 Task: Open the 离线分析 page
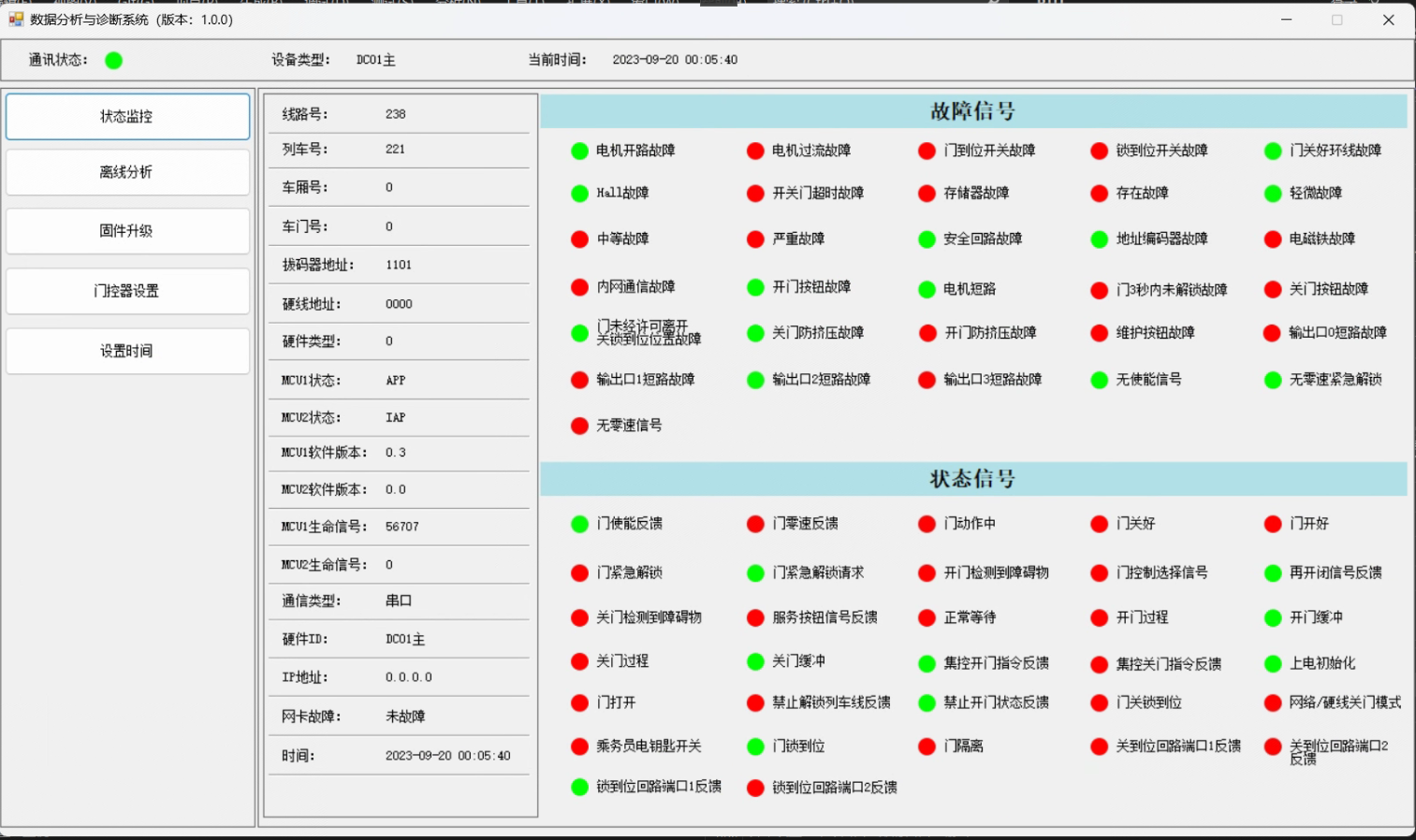[127, 172]
